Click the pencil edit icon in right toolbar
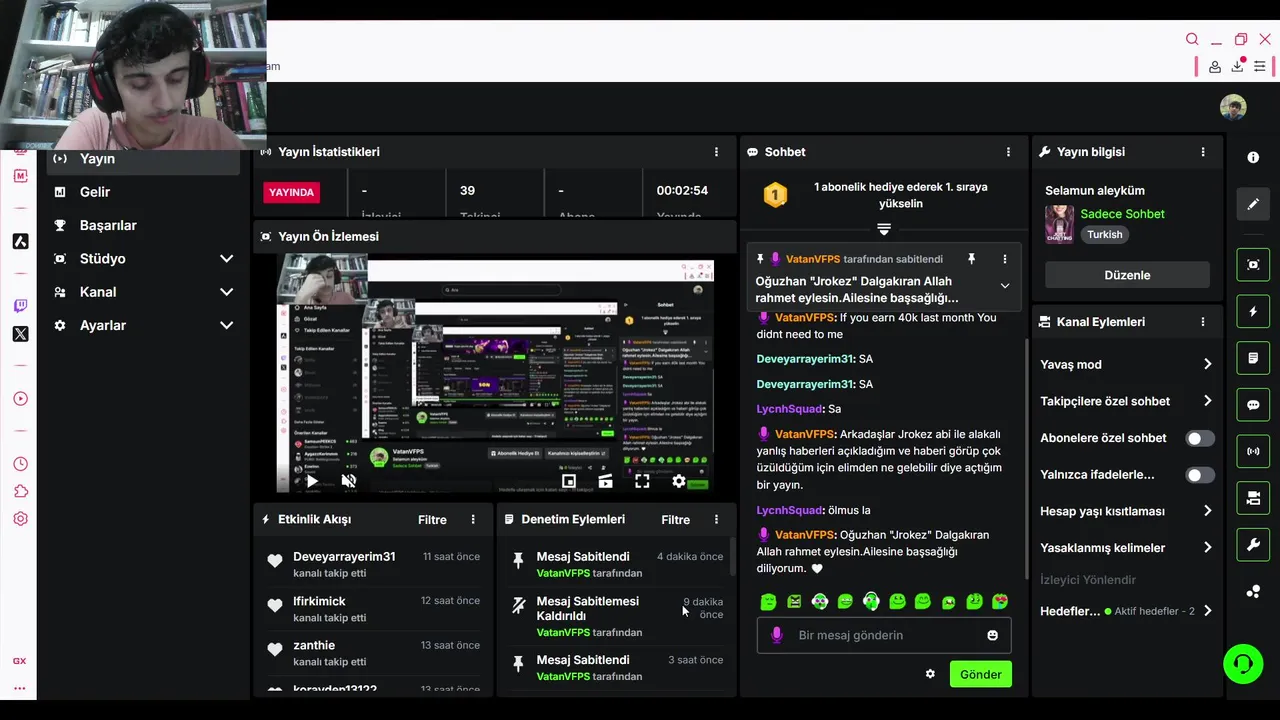The width and height of the screenshot is (1280, 720). coord(1253,204)
